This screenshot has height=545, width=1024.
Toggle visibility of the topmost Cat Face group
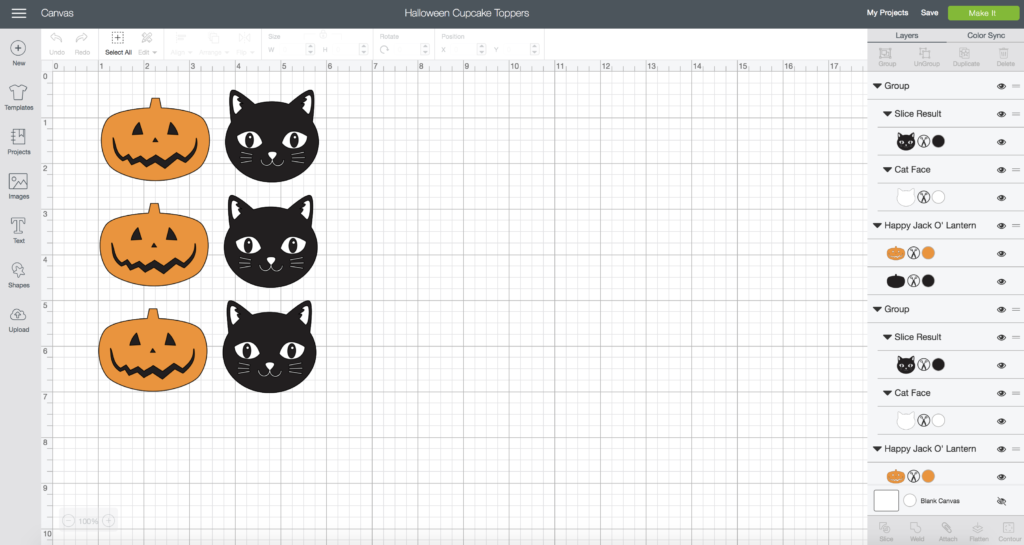[x=1001, y=170]
